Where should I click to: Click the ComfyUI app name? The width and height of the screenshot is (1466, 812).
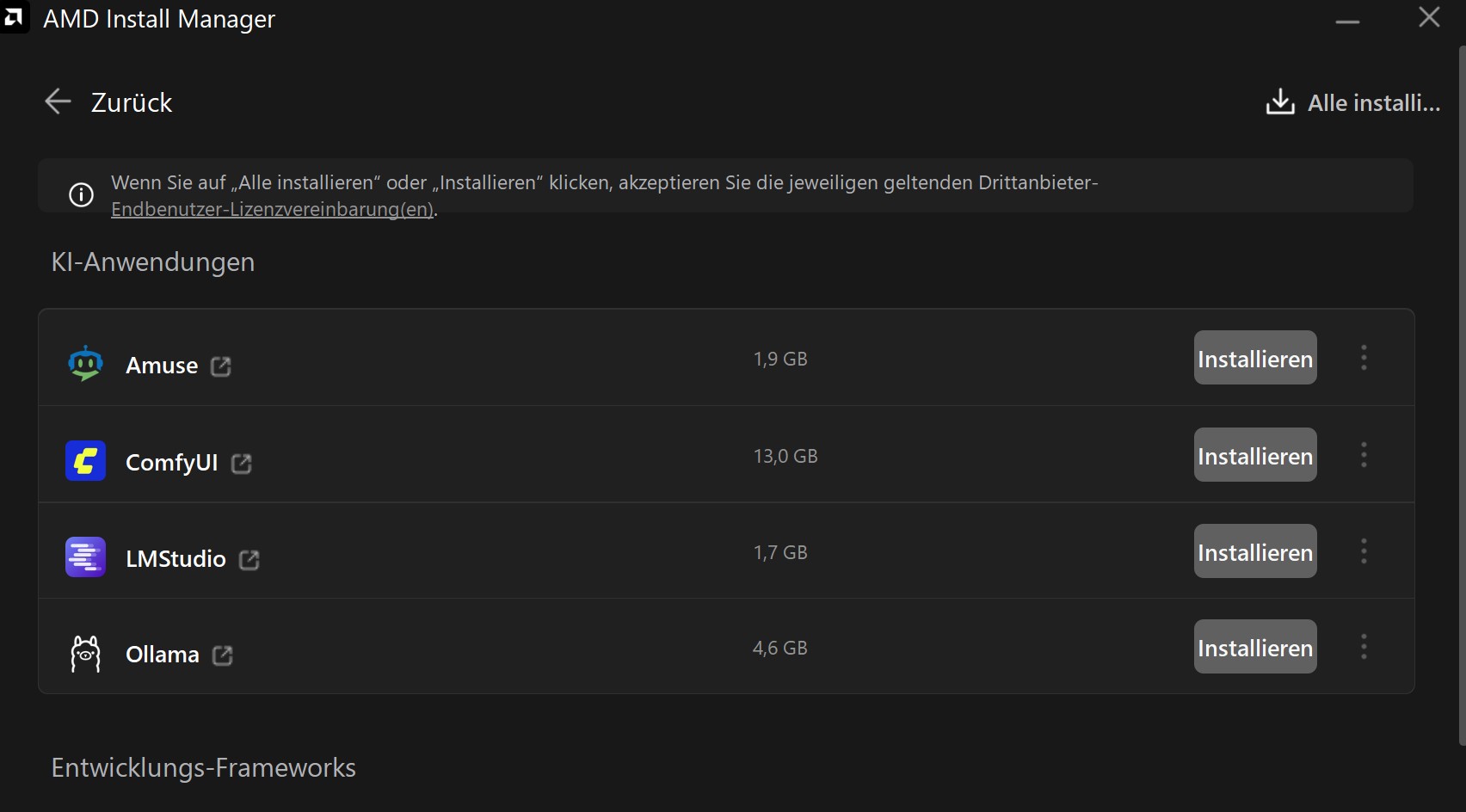172,463
